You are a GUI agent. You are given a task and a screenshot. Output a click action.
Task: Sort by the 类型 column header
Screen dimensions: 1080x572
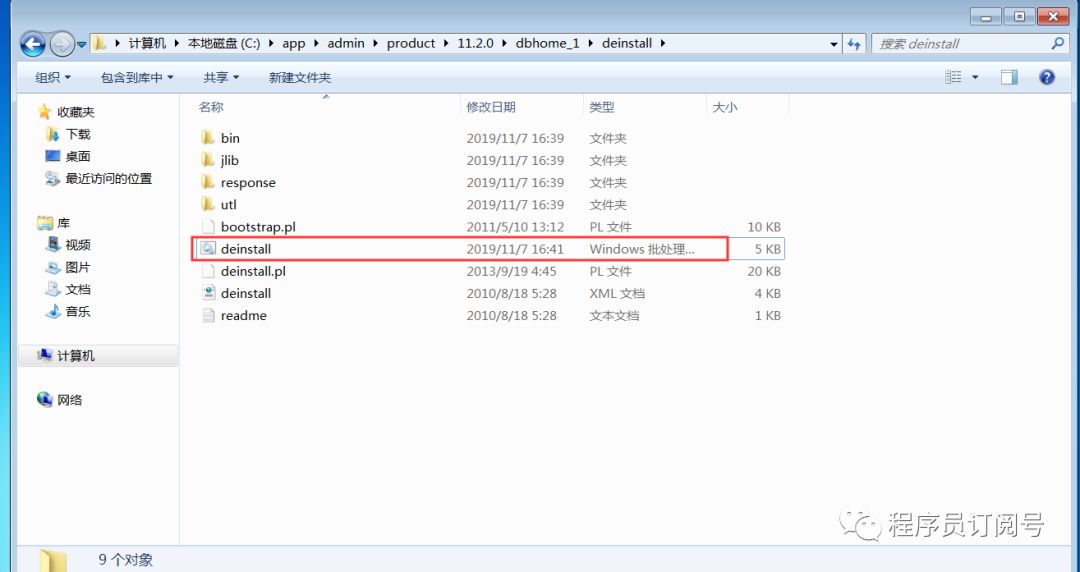[601, 107]
